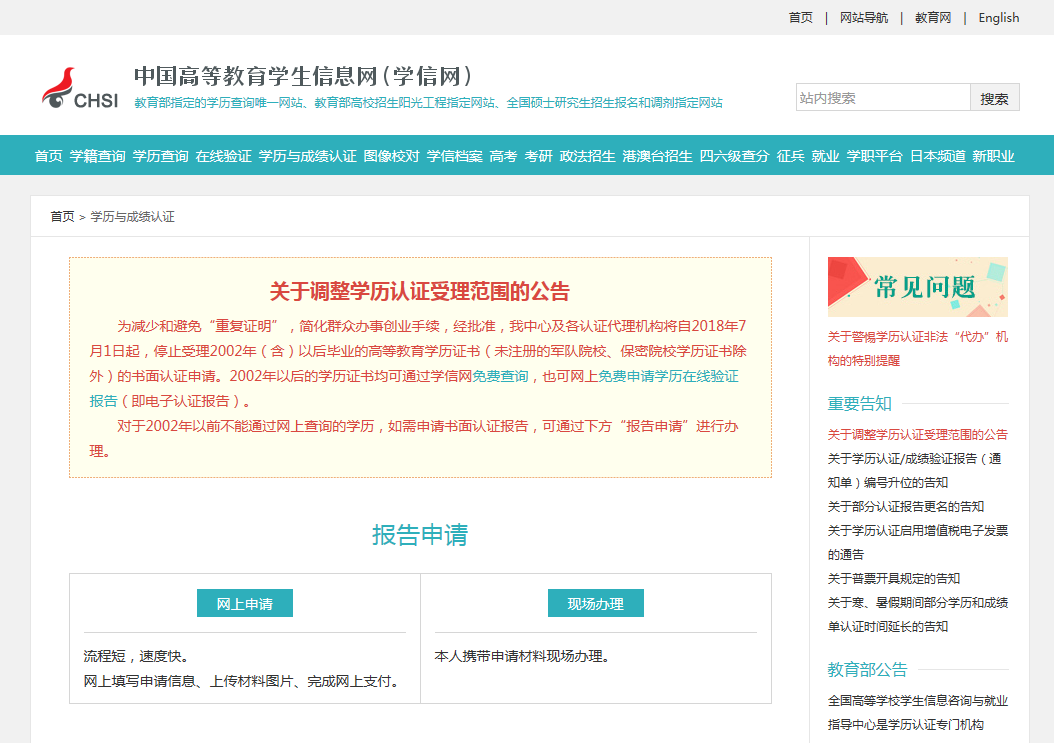
Task: Follow the 免费查询 link in the notice
Action: click(500, 376)
